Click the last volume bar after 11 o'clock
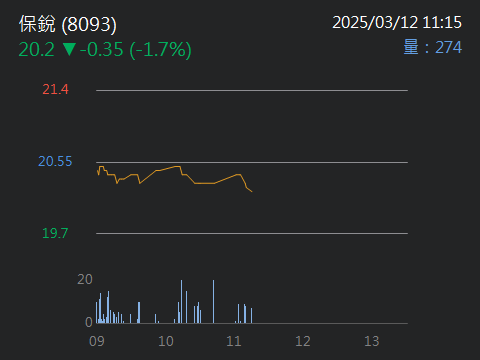The width and height of the screenshot is (480, 360). point(252,316)
